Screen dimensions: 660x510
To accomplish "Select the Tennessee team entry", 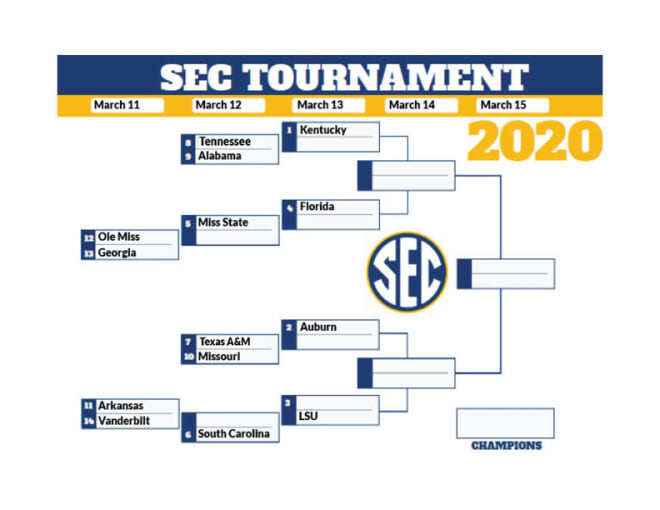I will [x=230, y=142].
